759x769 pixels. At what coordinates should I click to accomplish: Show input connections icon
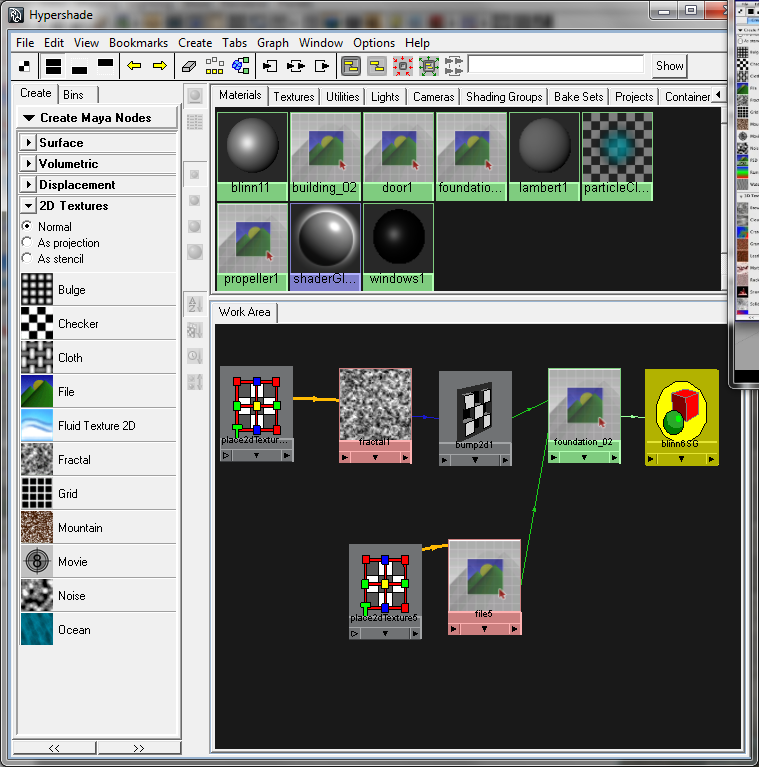[270, 66]
